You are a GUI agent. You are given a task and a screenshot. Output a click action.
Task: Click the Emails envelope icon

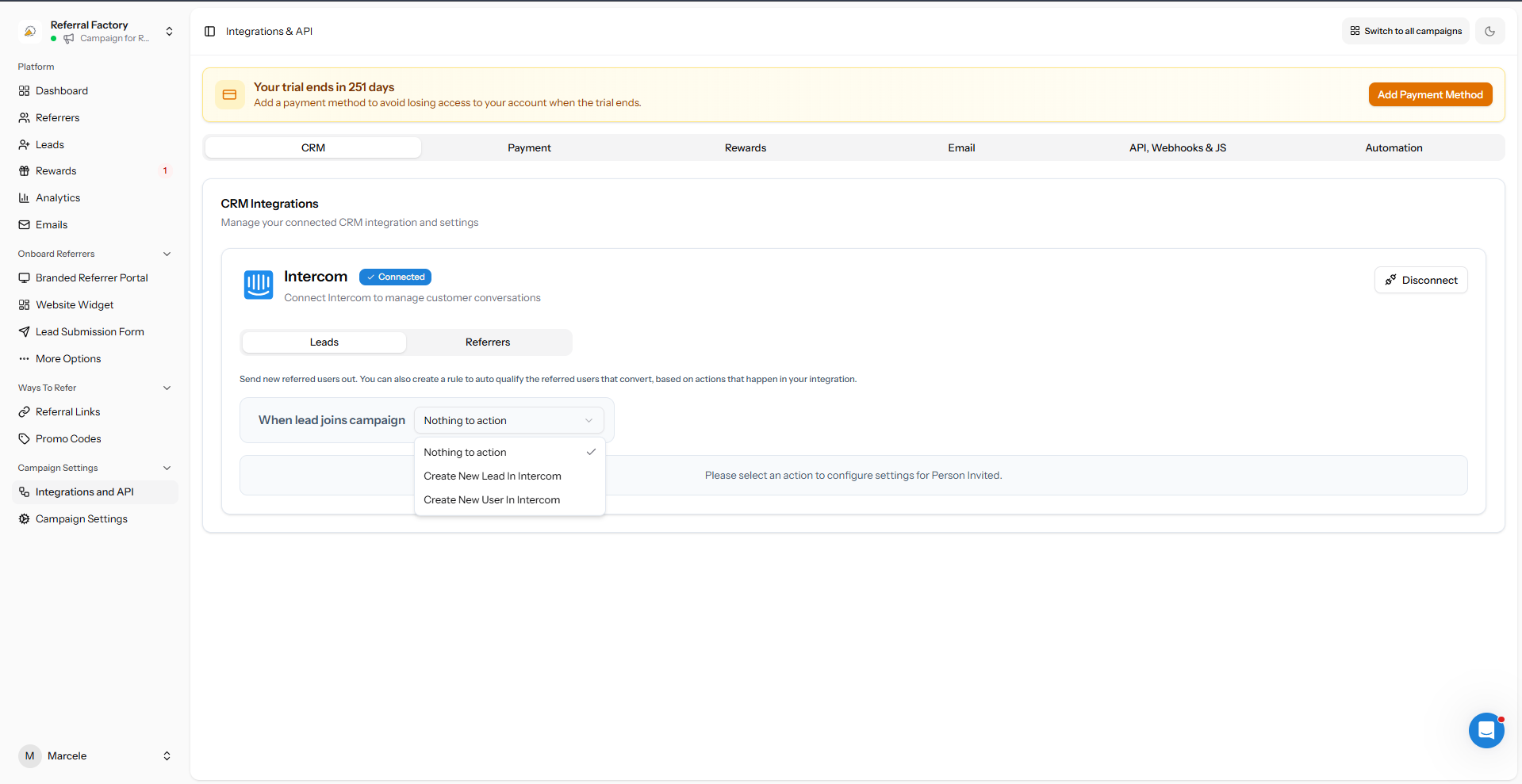[25, 225]
